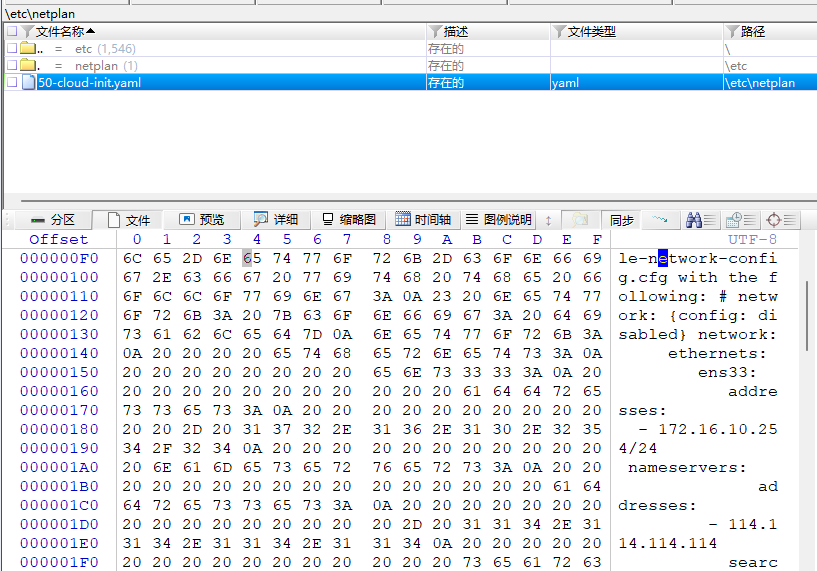Select the '. = netplan (1)' row
This screenshot has width=817, height=571.
point(410,66)
